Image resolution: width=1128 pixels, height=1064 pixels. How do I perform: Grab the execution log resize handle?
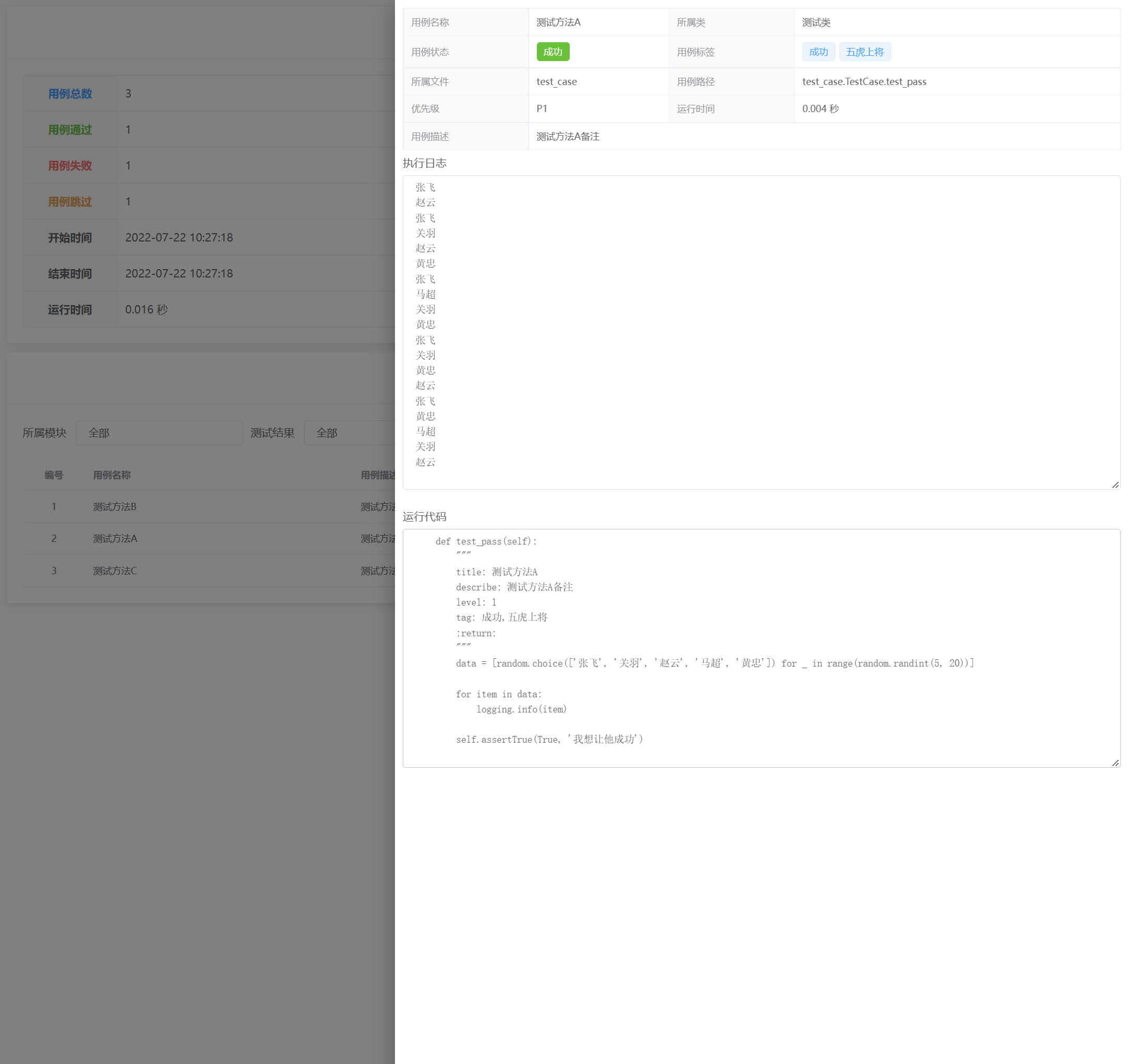tap(1115, 485)
